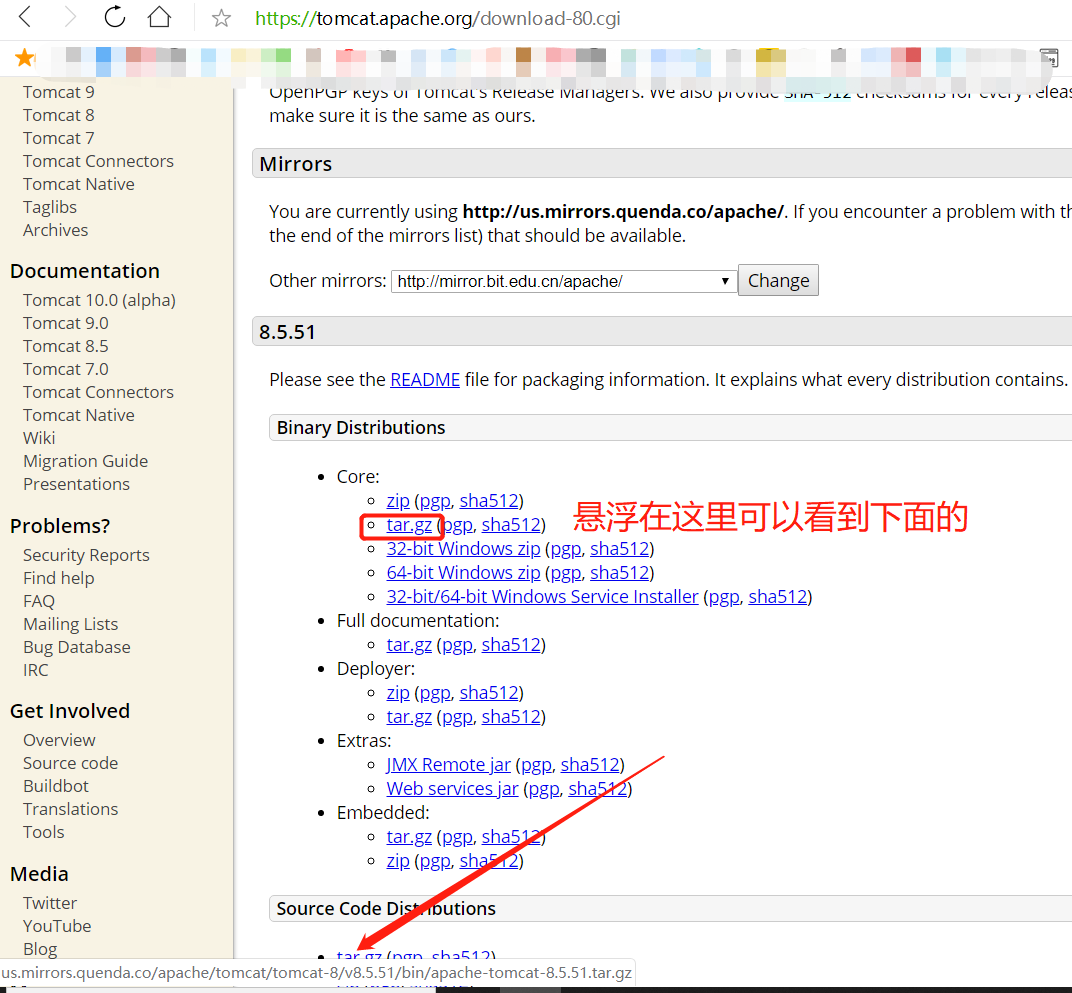Download the Core tar.gz binary

[x=409, y=525]
